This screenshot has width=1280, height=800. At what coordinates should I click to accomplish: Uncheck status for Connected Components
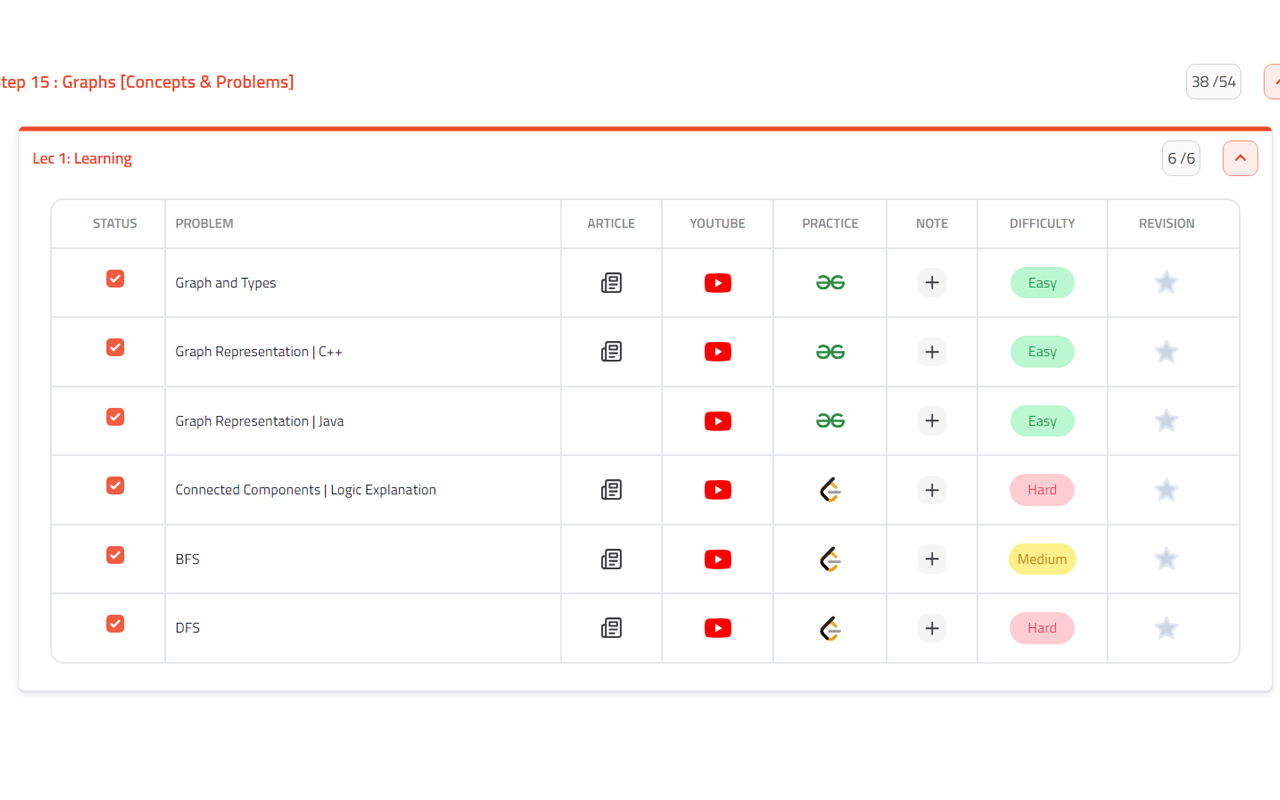click(115, 485)
